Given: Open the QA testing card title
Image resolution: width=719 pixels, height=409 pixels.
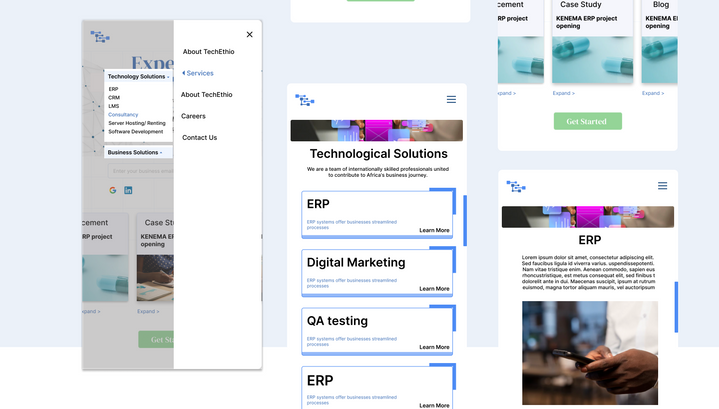Looking at the screenshot, I should pyautogui.click(x=337, y=321).
